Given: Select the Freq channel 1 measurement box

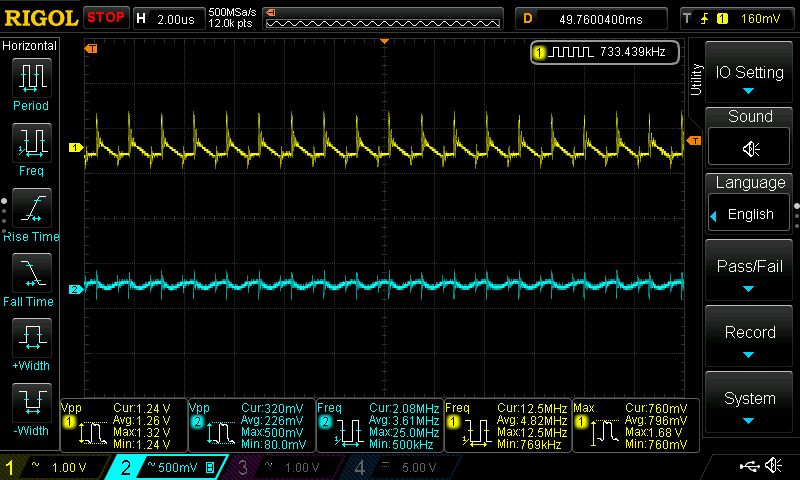Looking at the screenshot, I should (x=508, y=425).
